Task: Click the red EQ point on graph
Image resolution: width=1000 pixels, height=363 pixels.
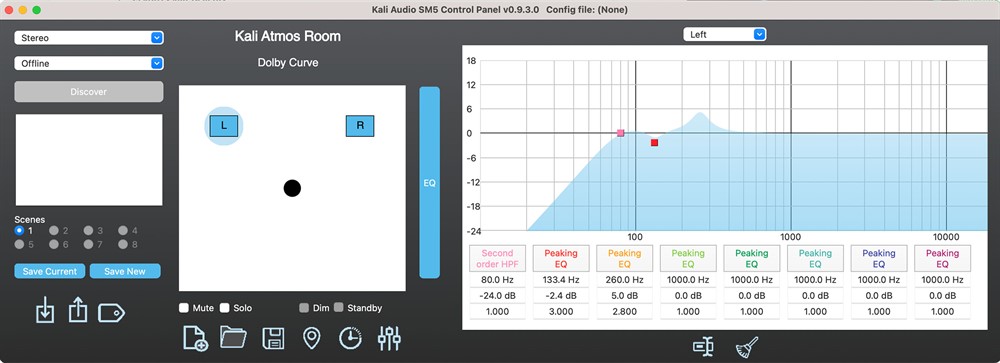Action: pos(654,143)
